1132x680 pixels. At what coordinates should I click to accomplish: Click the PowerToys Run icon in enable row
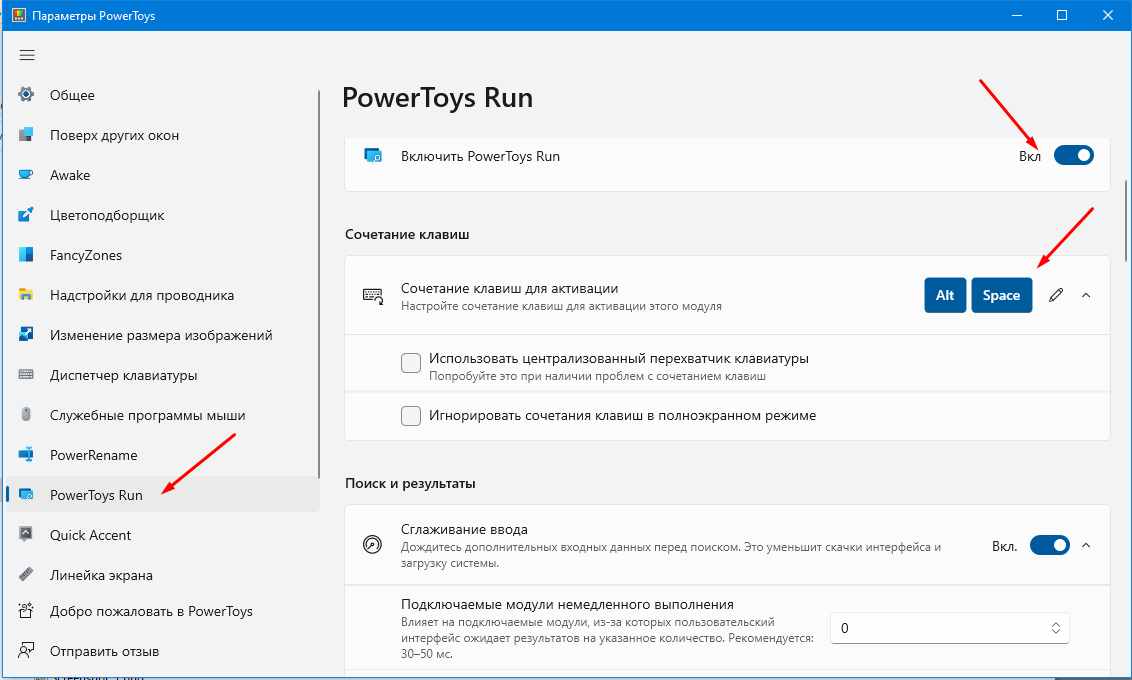373,156
